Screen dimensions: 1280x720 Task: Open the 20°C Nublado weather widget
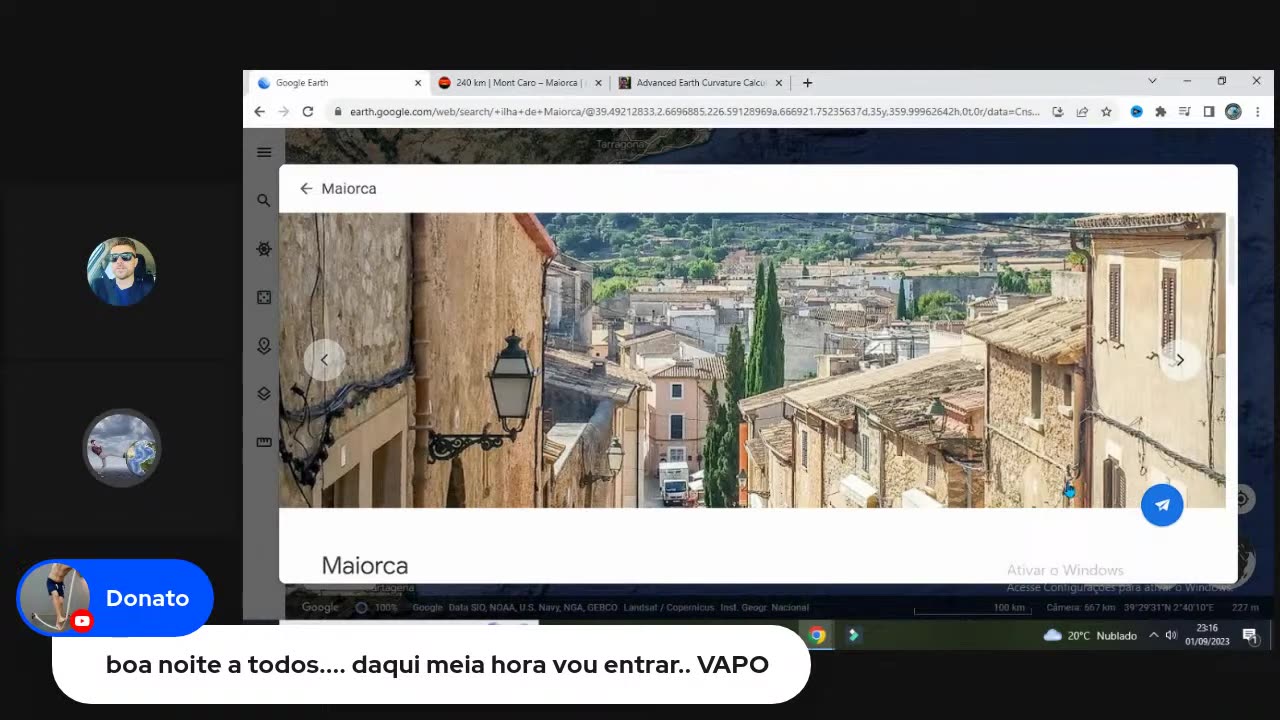[1090, 635]
